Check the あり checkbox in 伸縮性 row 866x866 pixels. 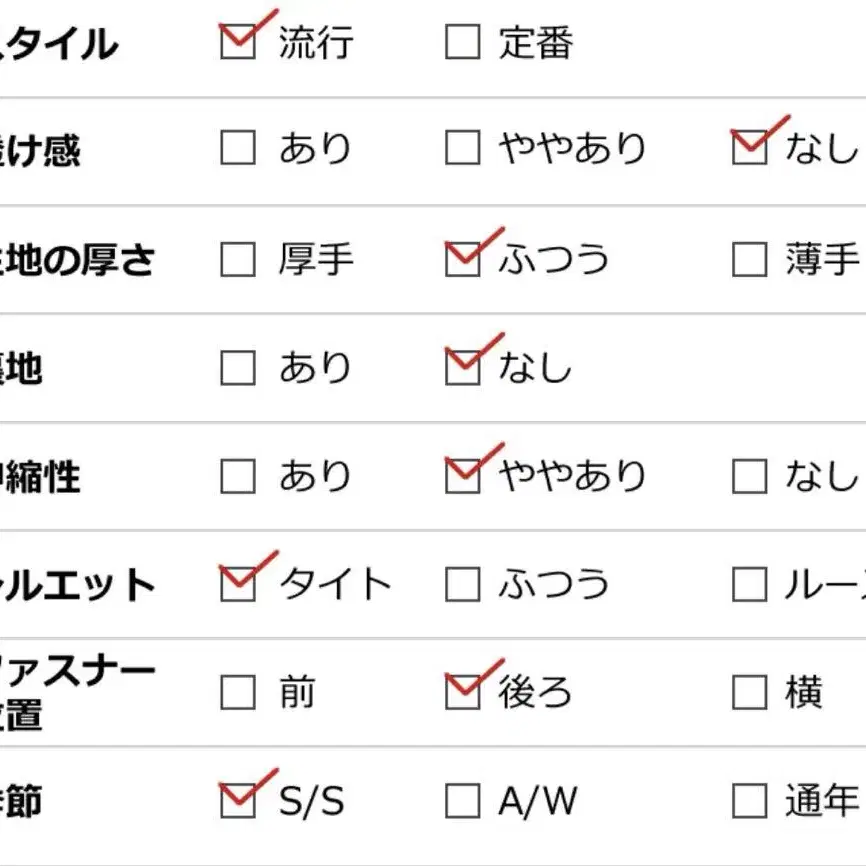237,476
